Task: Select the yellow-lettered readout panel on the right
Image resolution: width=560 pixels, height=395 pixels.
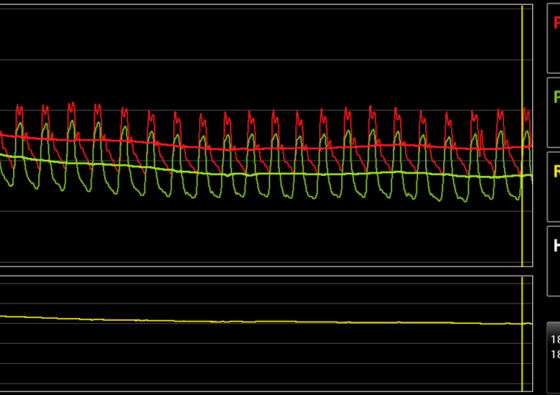Action: click(554, 187)
